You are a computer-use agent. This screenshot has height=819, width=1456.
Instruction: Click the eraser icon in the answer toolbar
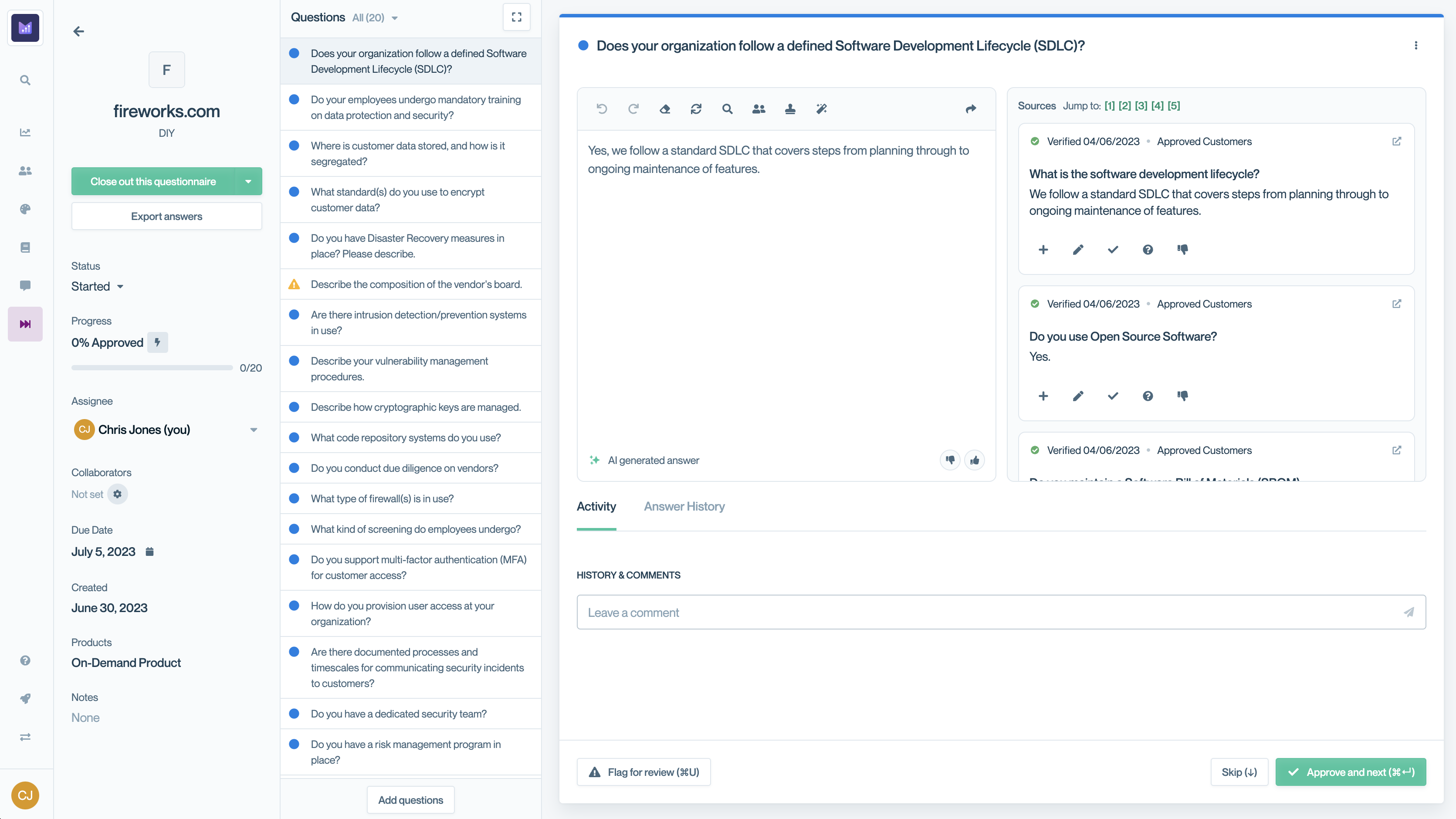point(665,109)
